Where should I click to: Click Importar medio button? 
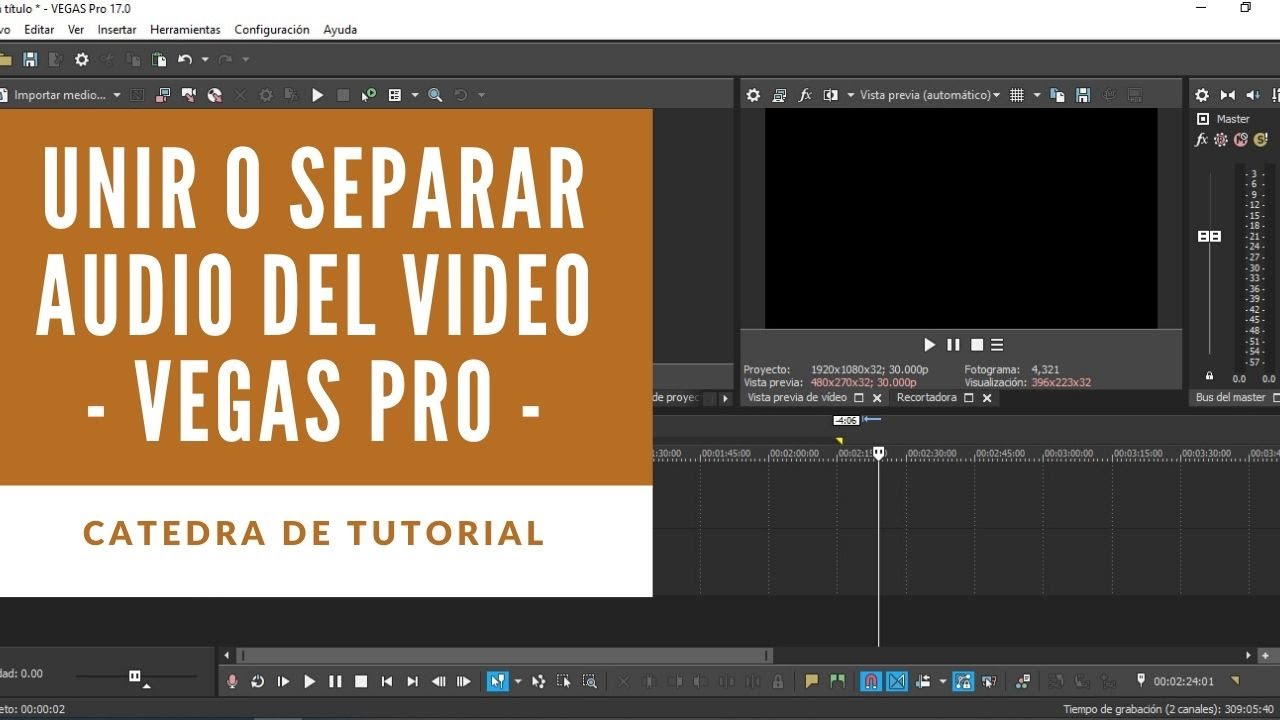coord(58,95)
